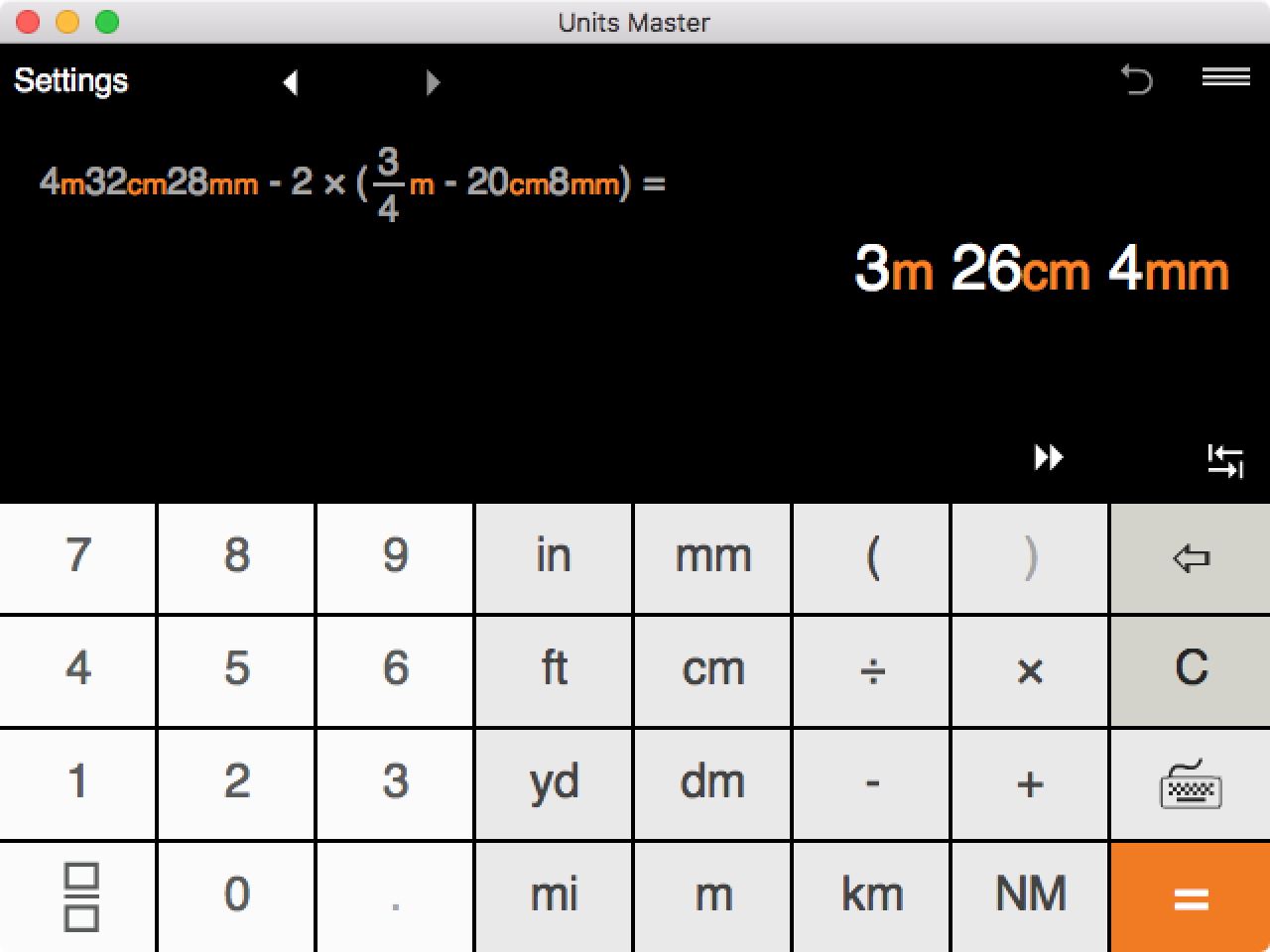
Task: Select the miles (mi) unit key
Action: tap(554, 897)
